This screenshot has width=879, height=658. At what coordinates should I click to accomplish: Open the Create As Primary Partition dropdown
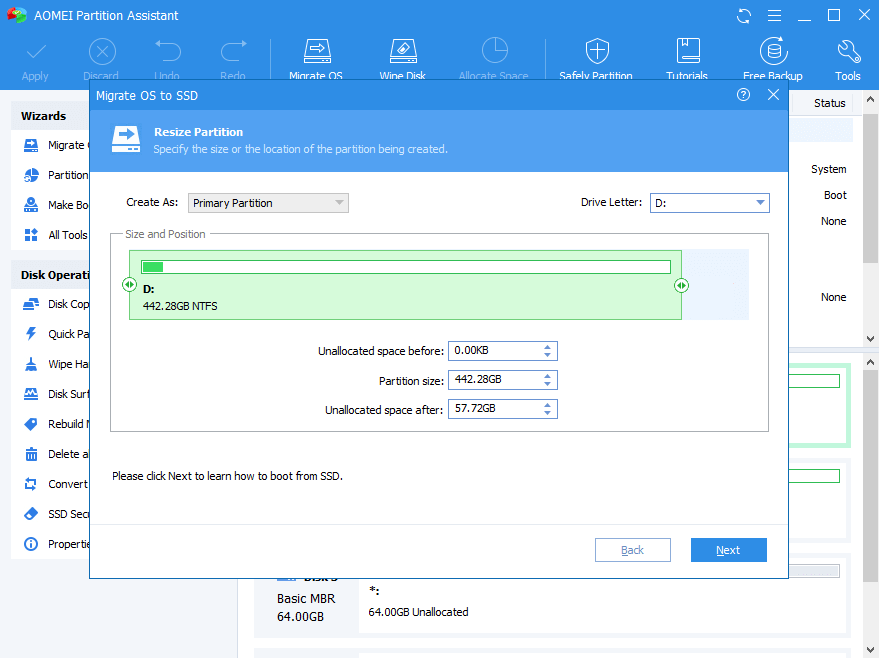coord(268,203)
